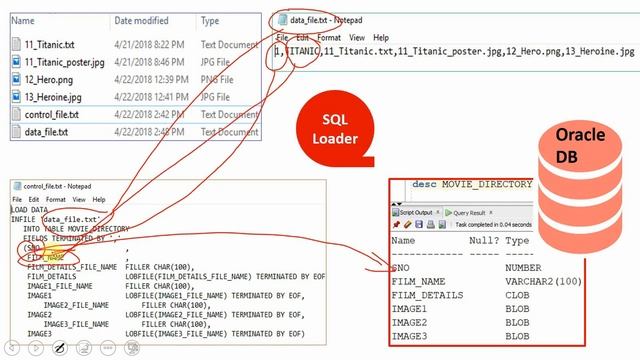
Task: Select the file named data_file.txt in explorer
Action: 47,132
